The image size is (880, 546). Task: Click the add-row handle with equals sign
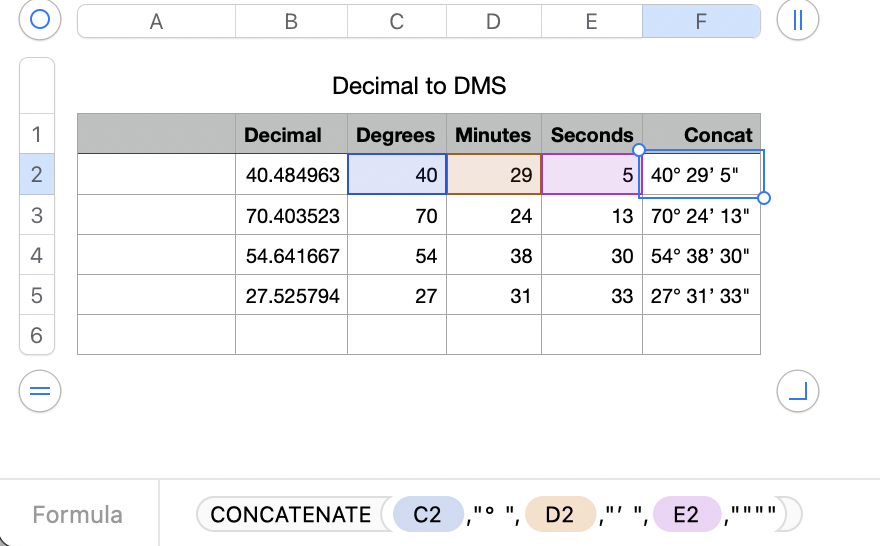tap(40, 391)
